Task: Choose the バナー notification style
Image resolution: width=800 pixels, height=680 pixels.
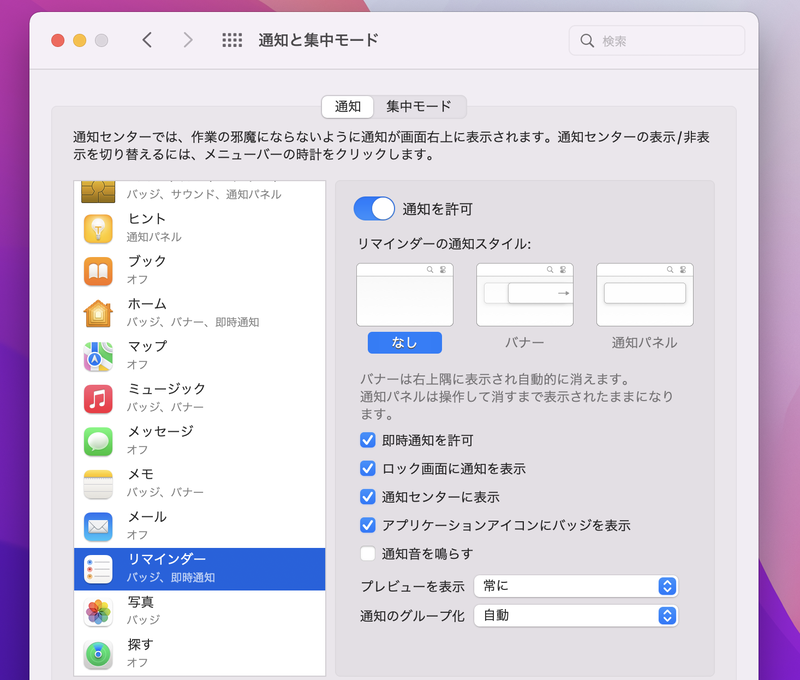Action: (524, 296)
